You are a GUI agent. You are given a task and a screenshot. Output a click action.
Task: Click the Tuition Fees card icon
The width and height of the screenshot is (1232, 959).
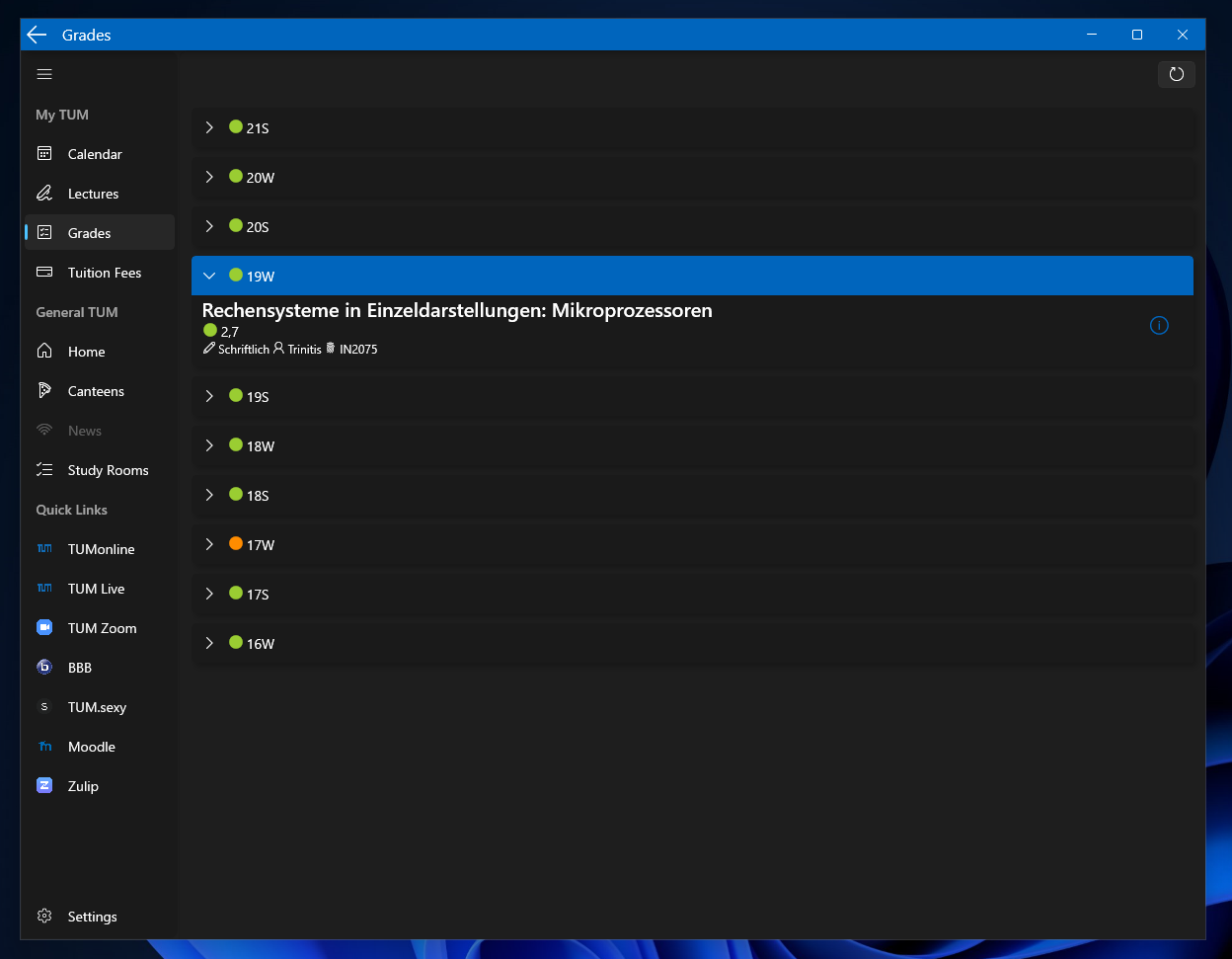click(x=44, y=272)
